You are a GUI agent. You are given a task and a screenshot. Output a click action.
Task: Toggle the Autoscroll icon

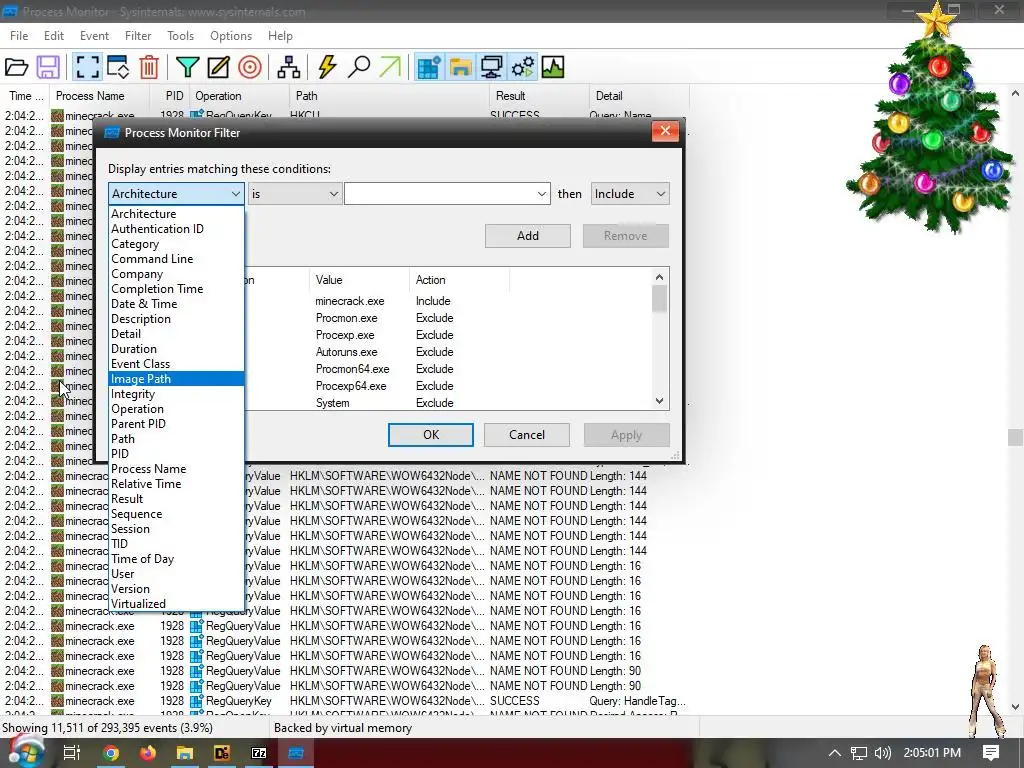click(118, 67)
